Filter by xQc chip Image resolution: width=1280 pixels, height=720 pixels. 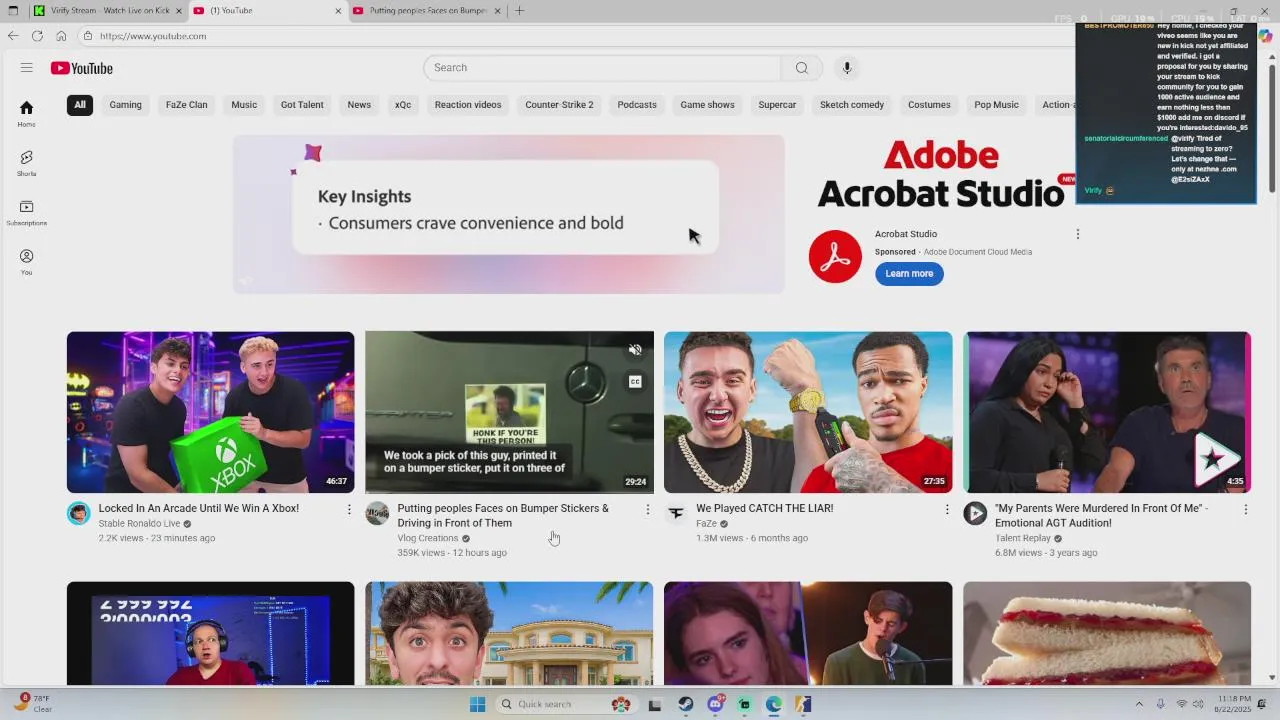point(403,105)
